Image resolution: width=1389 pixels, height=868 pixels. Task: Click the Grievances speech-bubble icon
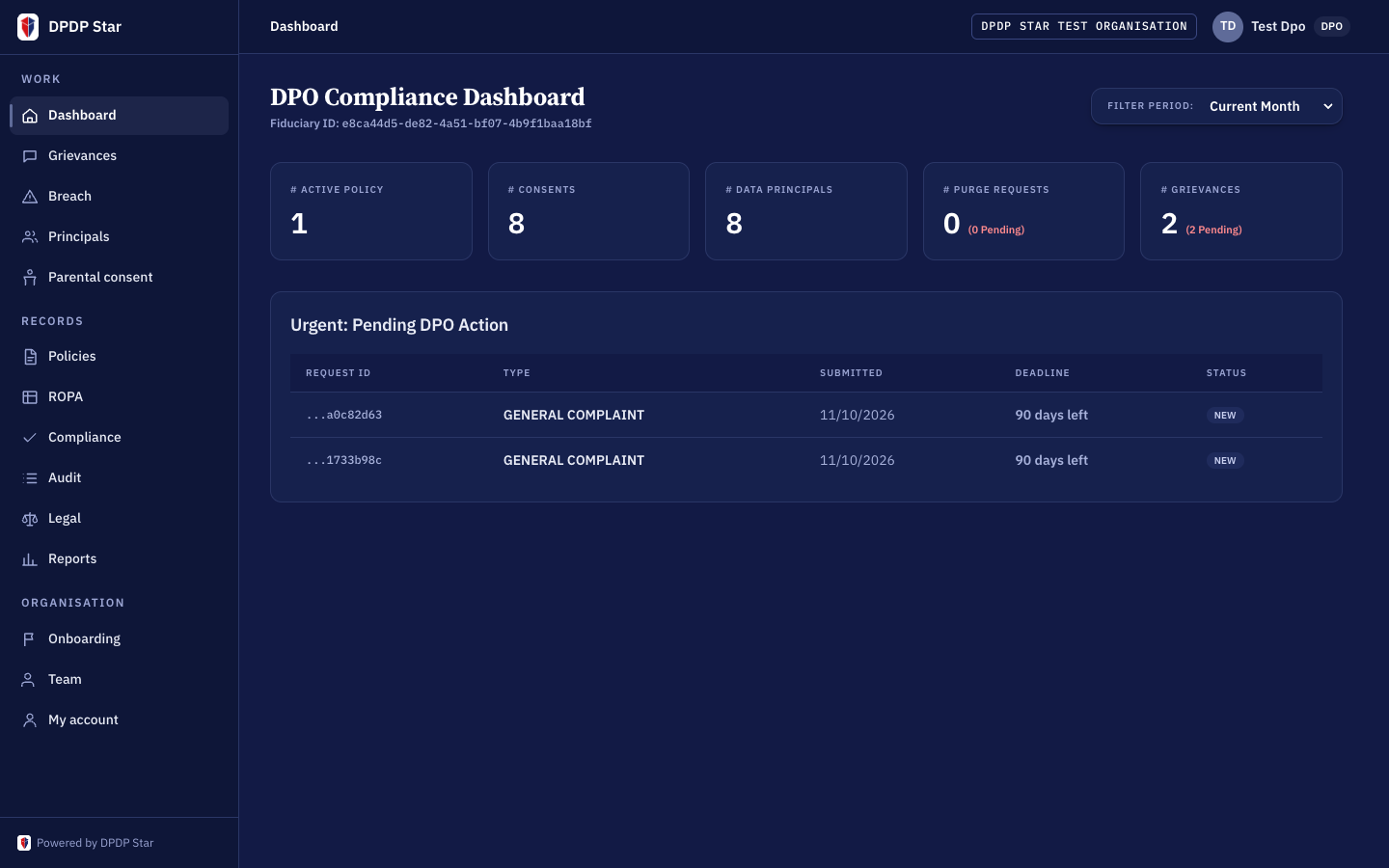(30, 156)
